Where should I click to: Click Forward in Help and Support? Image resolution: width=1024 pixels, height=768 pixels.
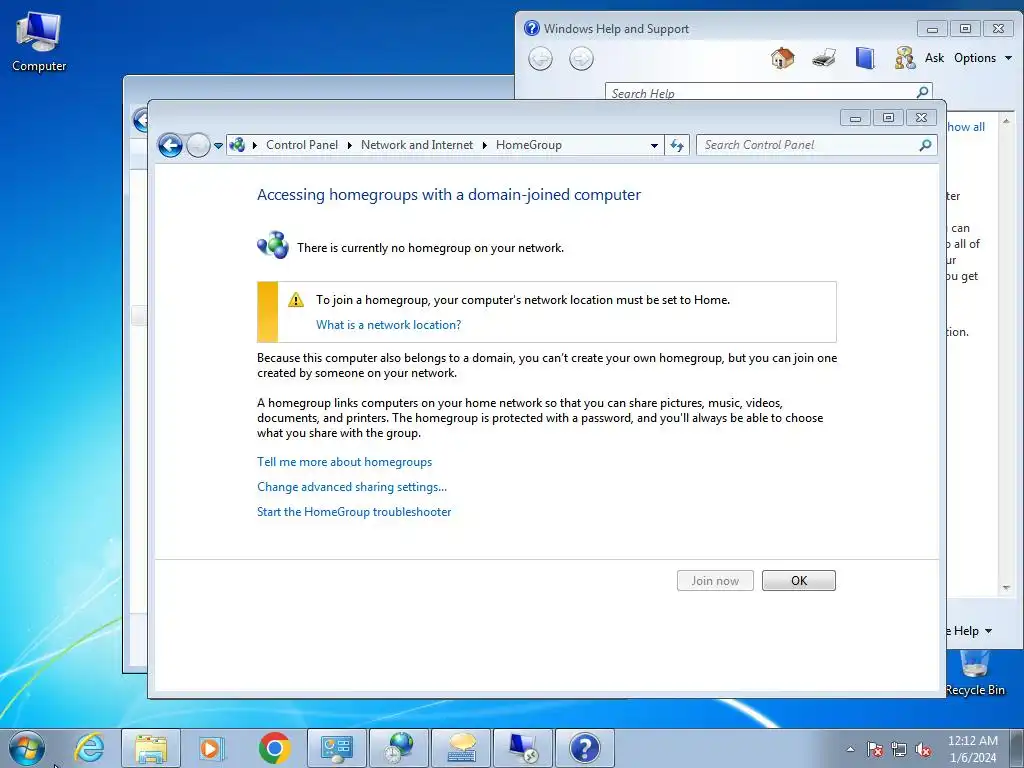581,59
